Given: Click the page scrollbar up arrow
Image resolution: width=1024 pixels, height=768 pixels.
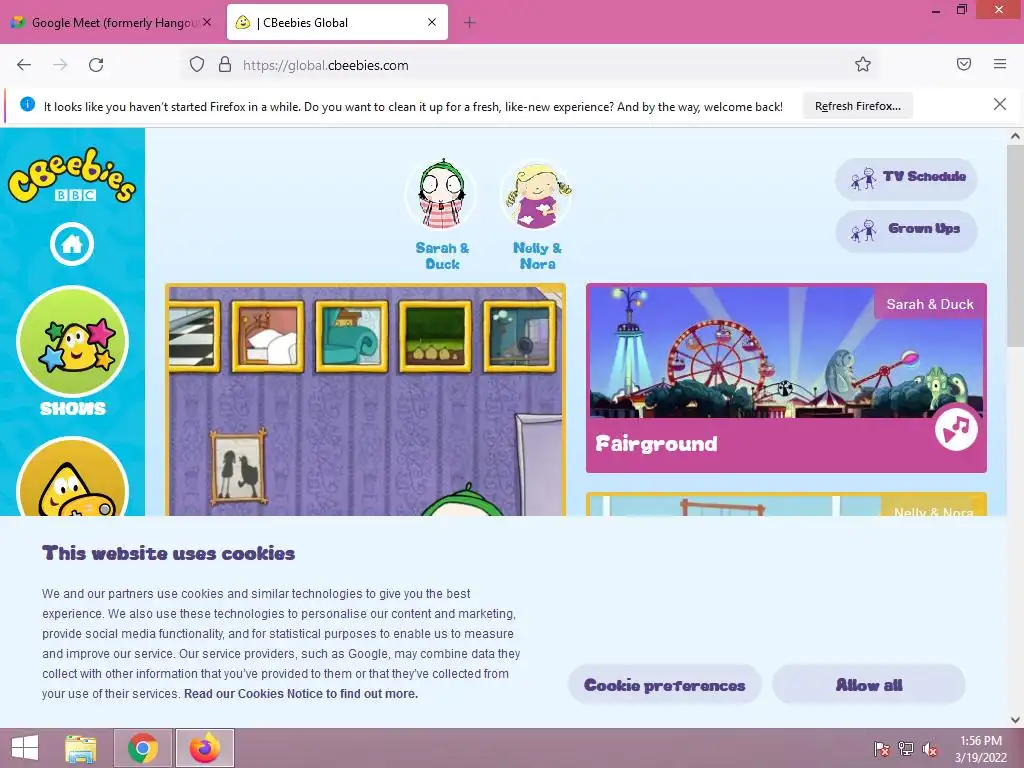Looking at the screenshot, I should (1015, 136).
